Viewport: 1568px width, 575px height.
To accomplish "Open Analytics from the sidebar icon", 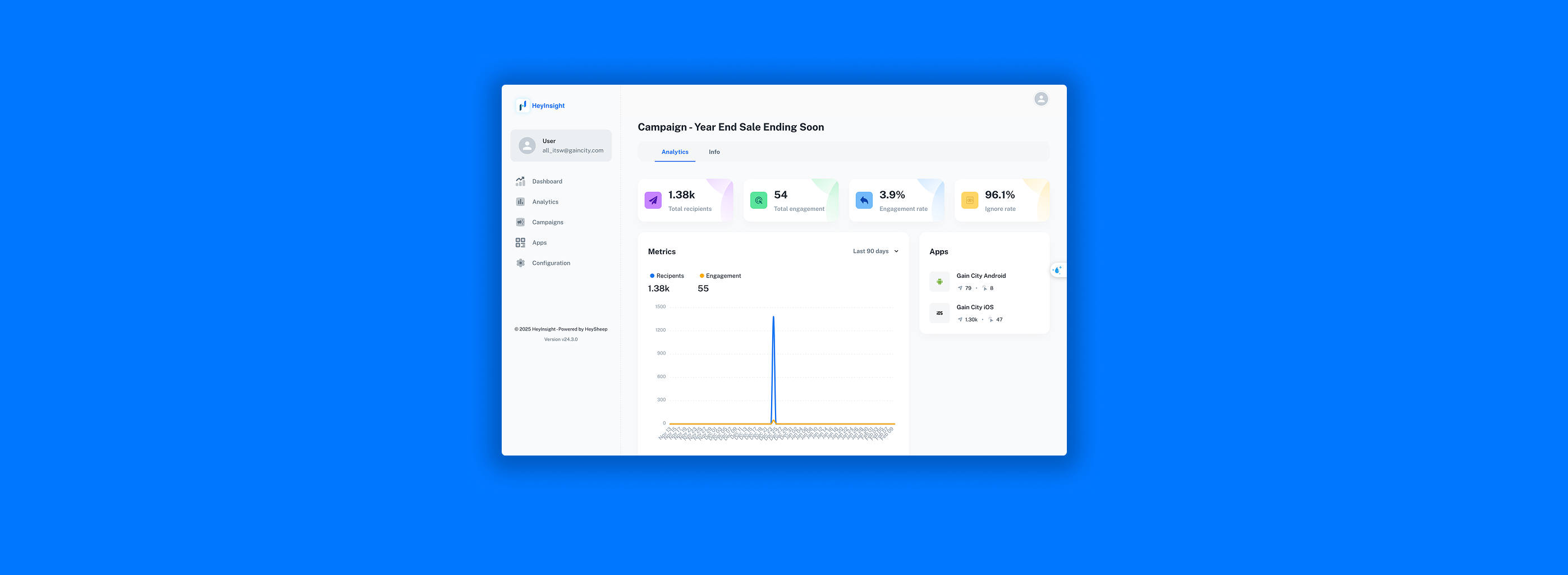I will pos(521,201).
